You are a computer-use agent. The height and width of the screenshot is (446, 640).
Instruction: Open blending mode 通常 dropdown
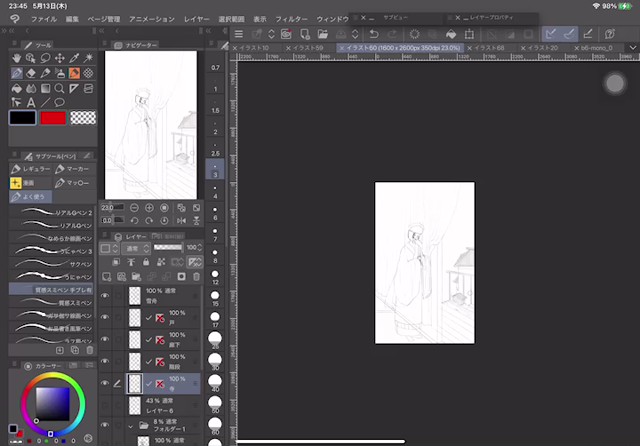tap(136, 248)
